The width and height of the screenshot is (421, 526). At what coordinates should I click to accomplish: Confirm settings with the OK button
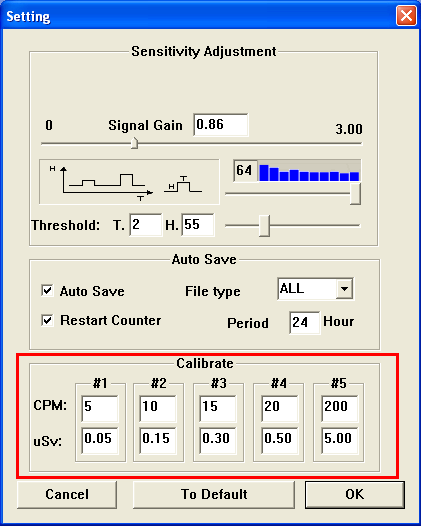coord(355,494)
